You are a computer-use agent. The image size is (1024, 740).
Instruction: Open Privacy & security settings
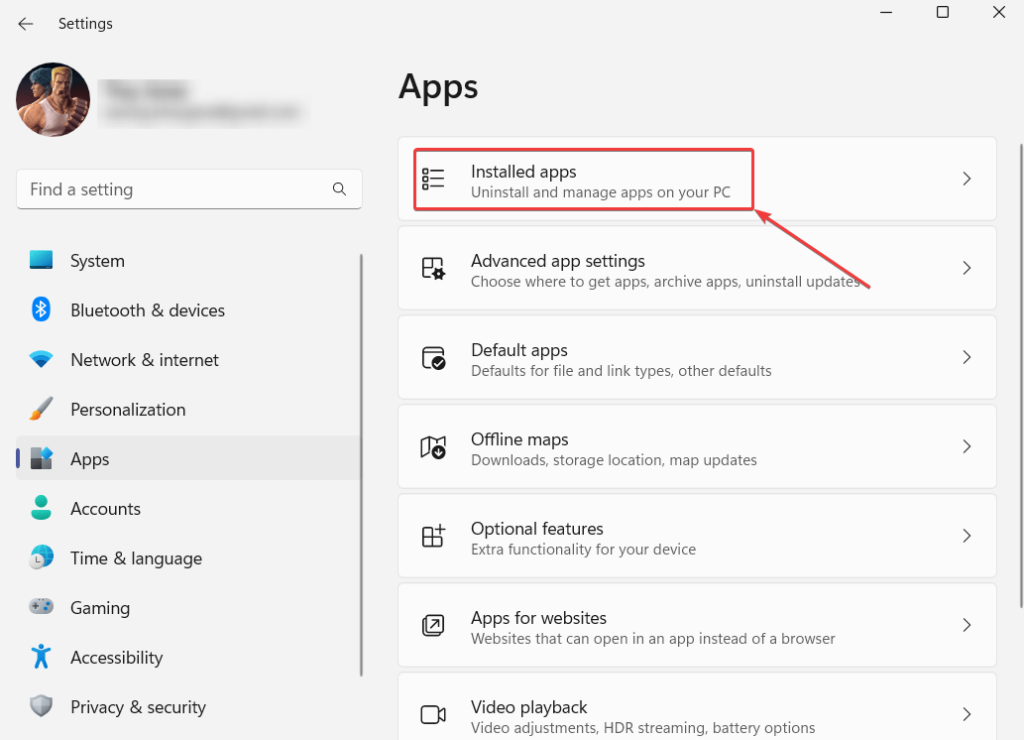click(188, 707)
